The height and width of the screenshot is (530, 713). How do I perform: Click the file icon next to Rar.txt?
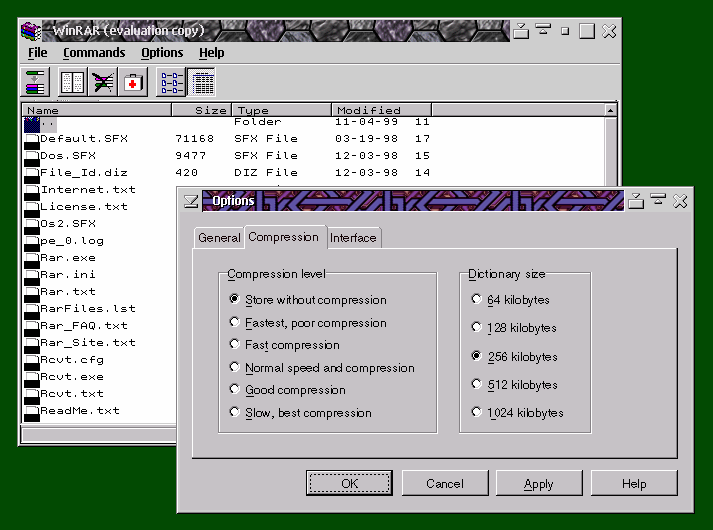(31, 295)
